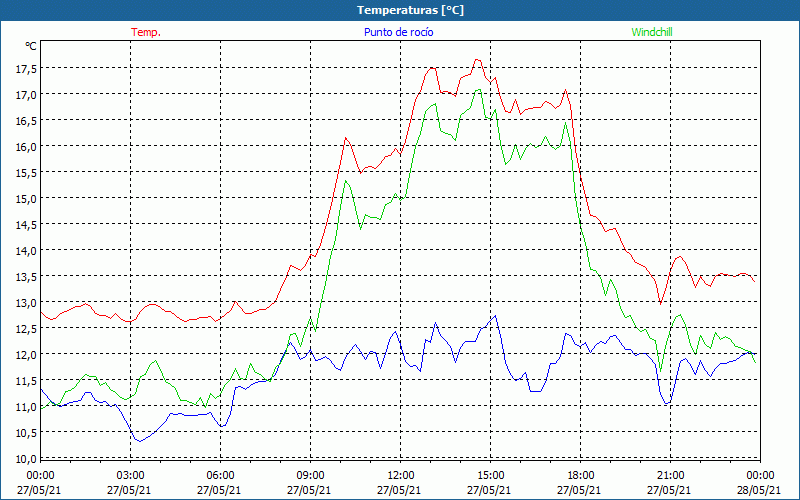Screen dimensions: 800x500
Task: Select the green Windchill legend label
Action: (x=652, y=32)
